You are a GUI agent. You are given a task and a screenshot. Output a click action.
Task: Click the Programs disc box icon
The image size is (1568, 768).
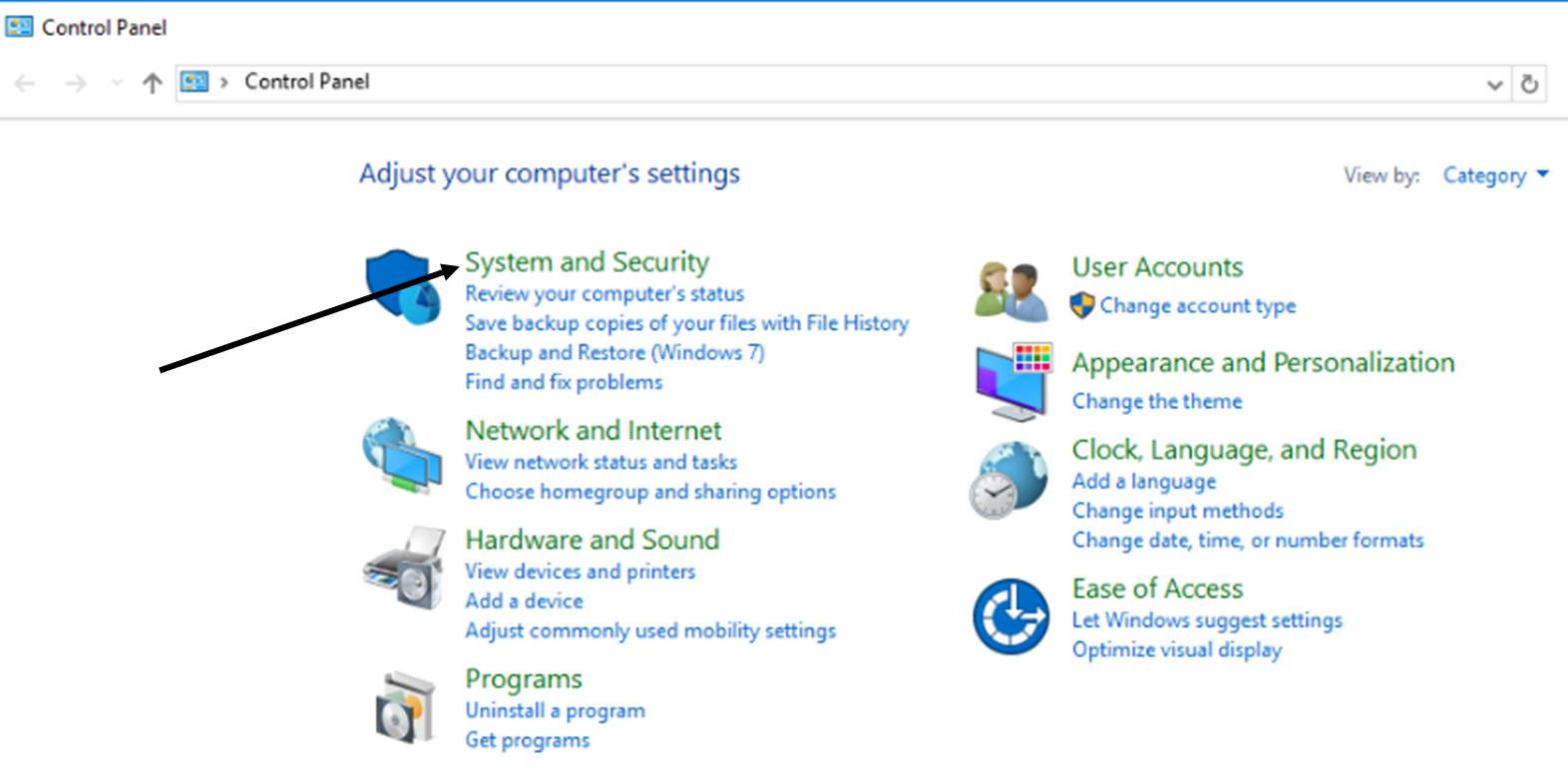[x=405, y=708]
